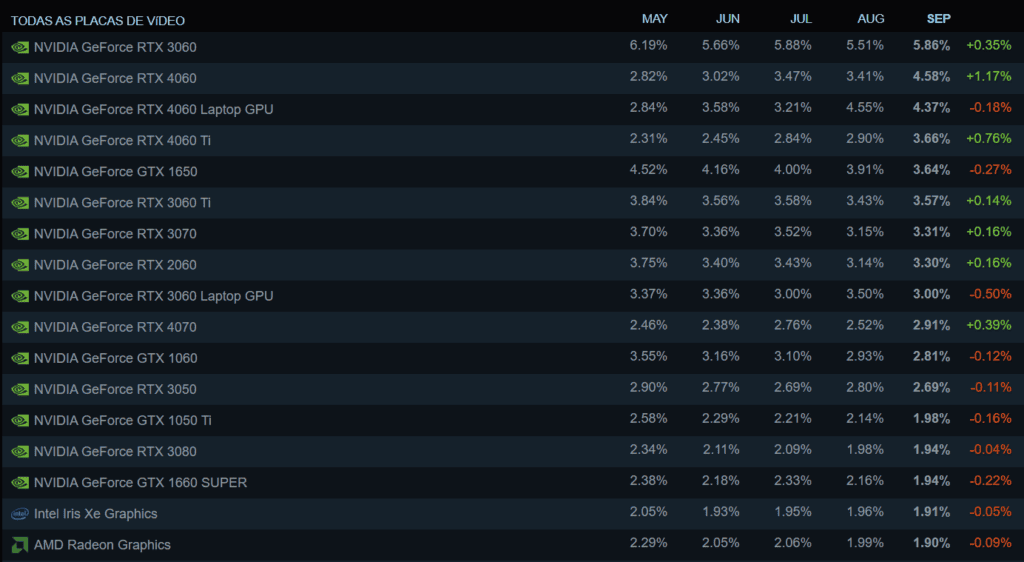This screenshot has width=1024, height=562.
Task: Click the Intel logo beside Iris Xe Graphics
Action: click(19, 514)
